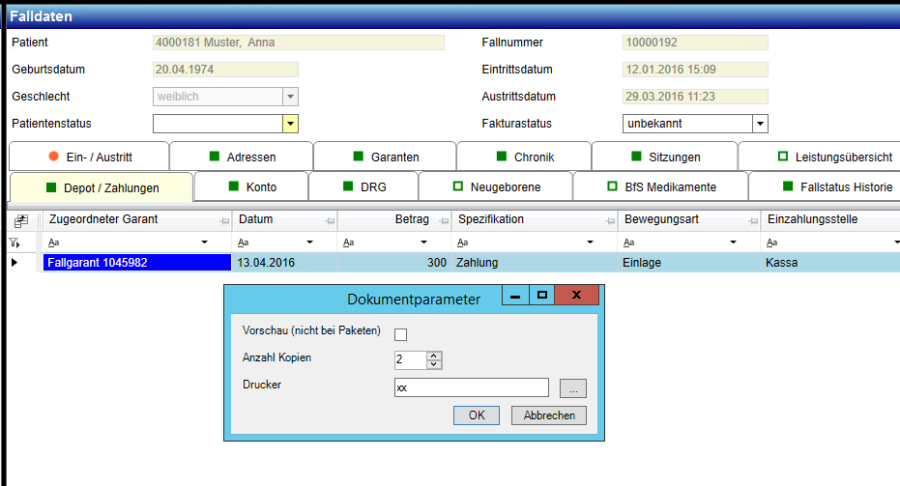This screenshot has height=486, width=900.
Task: Click the Fallnummer field
Action: pyautogui.click(x=695, y=42)
